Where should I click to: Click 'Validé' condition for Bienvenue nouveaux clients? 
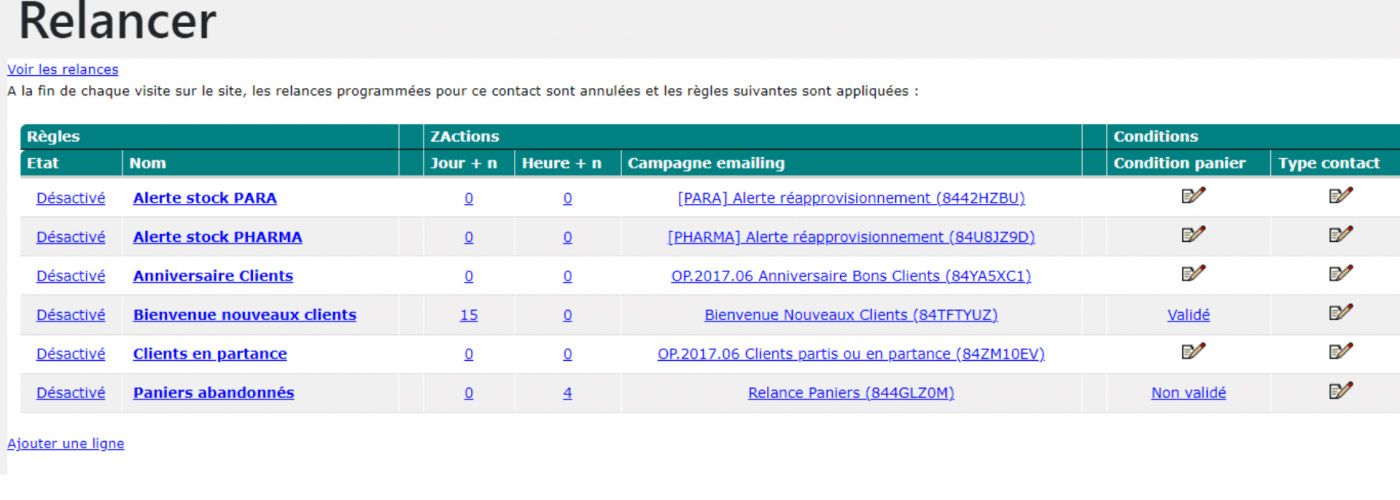coord(1188,315)
